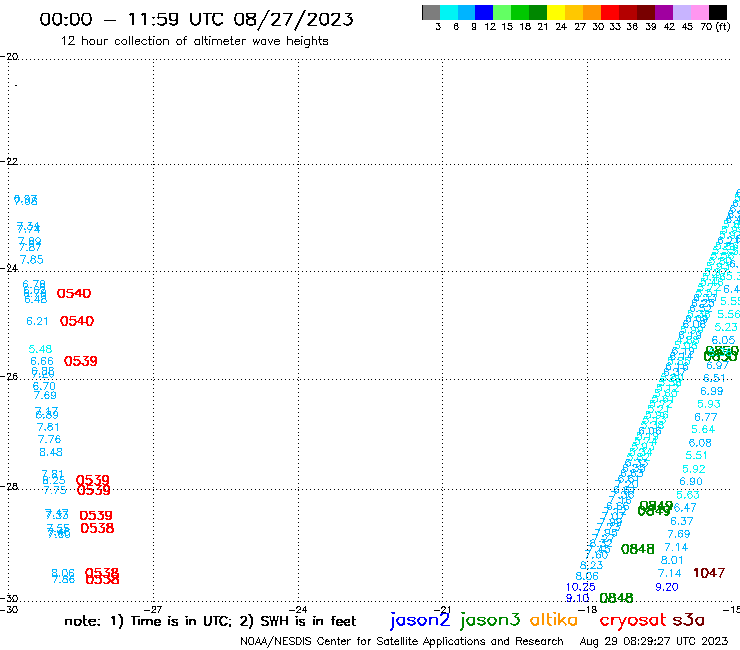This screenshot has height=650, width=740.
Task: Click the (ft) unit label in legend
Action: tap(723, 27)
